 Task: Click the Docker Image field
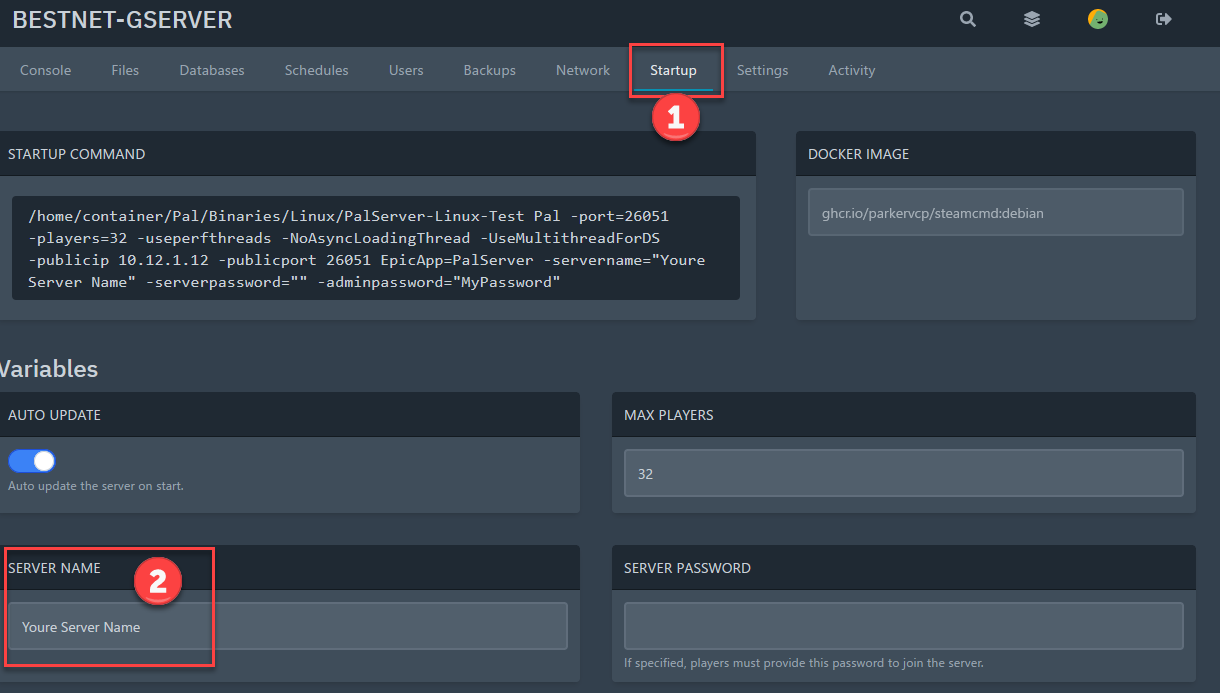point(996,212)
